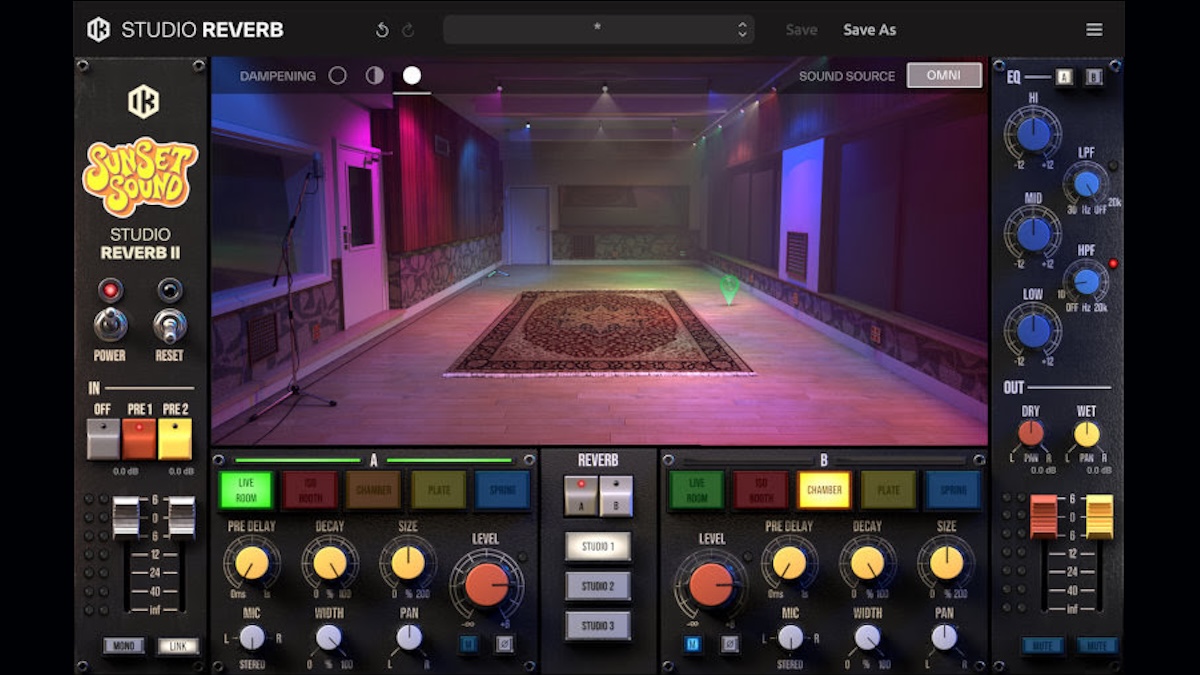
Task: Flip the Reset toggle switch
Action: [169, 324]
